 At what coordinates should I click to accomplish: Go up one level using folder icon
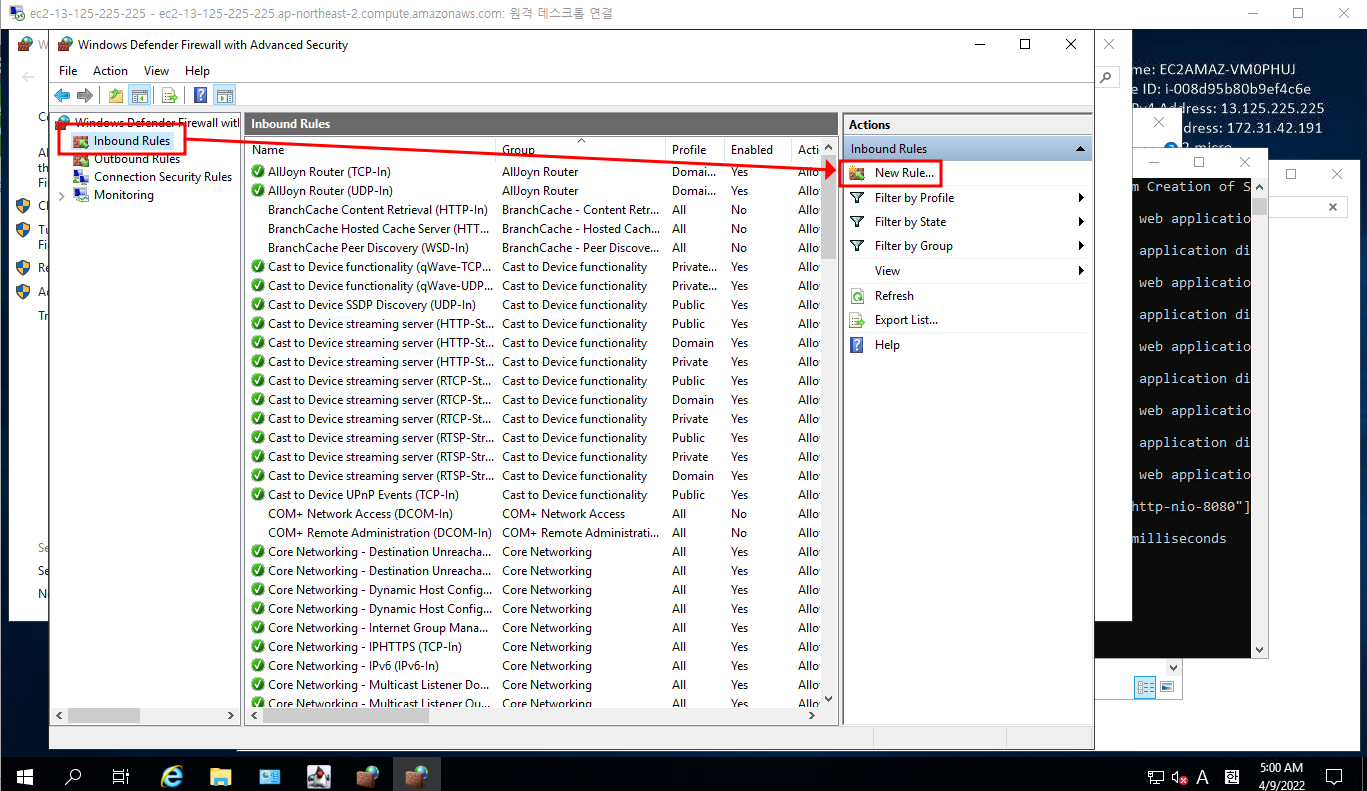116,96
